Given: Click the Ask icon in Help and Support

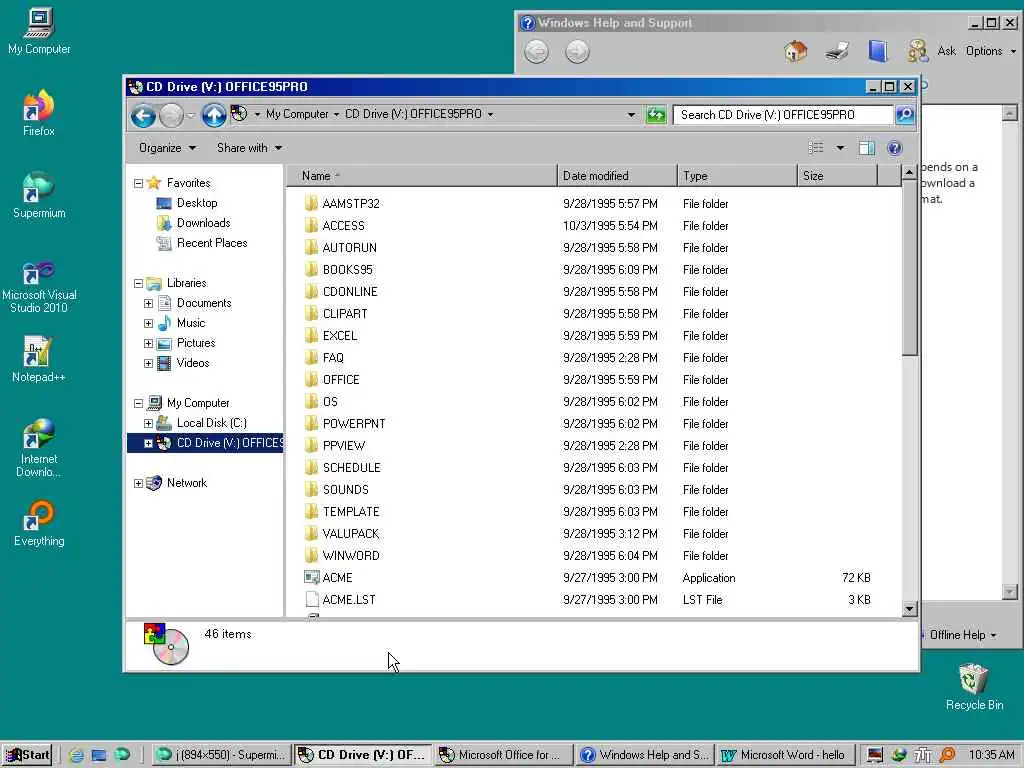Looking at the screenshot, I should pos(918,51).
